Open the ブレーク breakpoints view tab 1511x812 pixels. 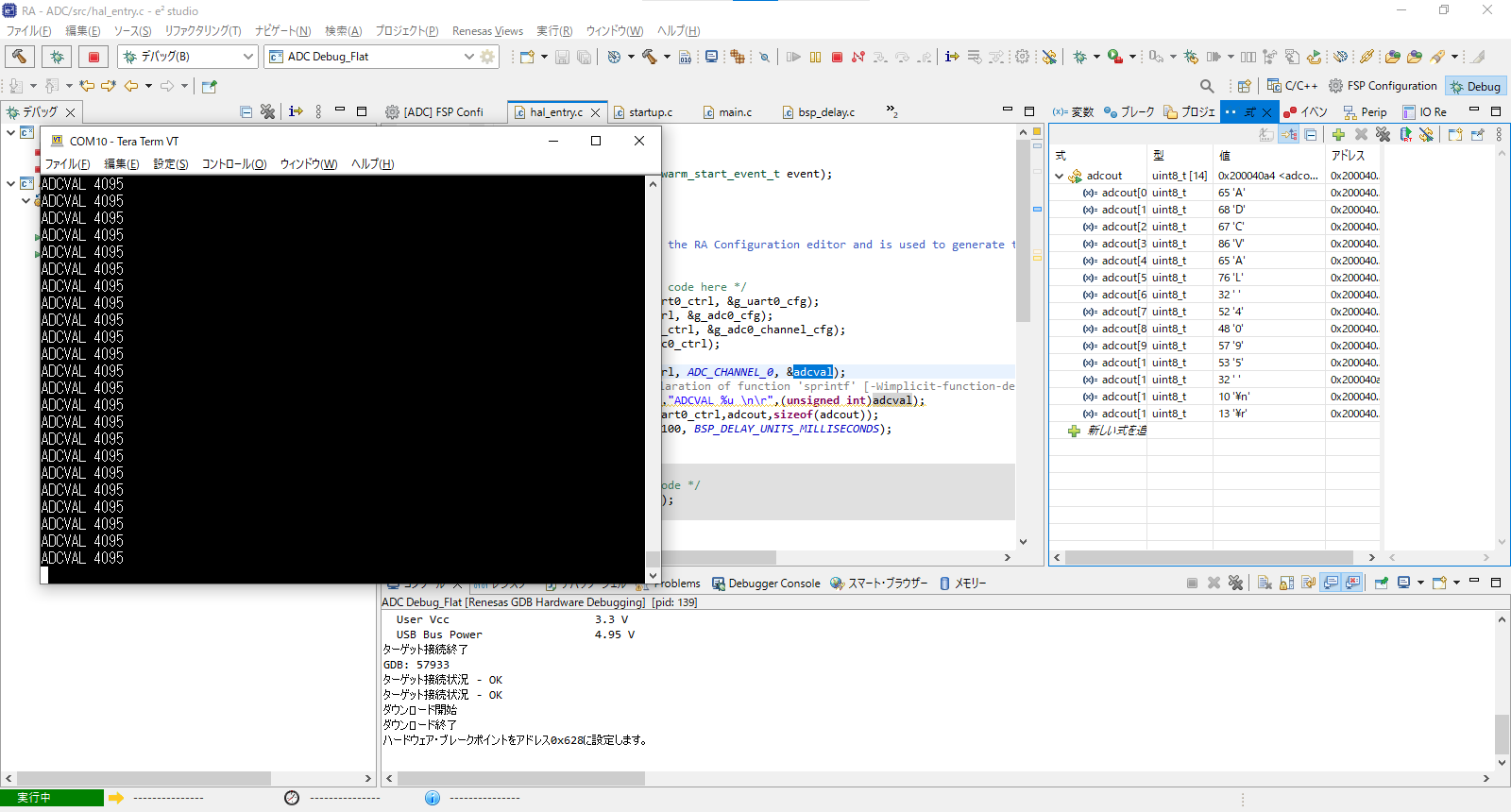1129,111
